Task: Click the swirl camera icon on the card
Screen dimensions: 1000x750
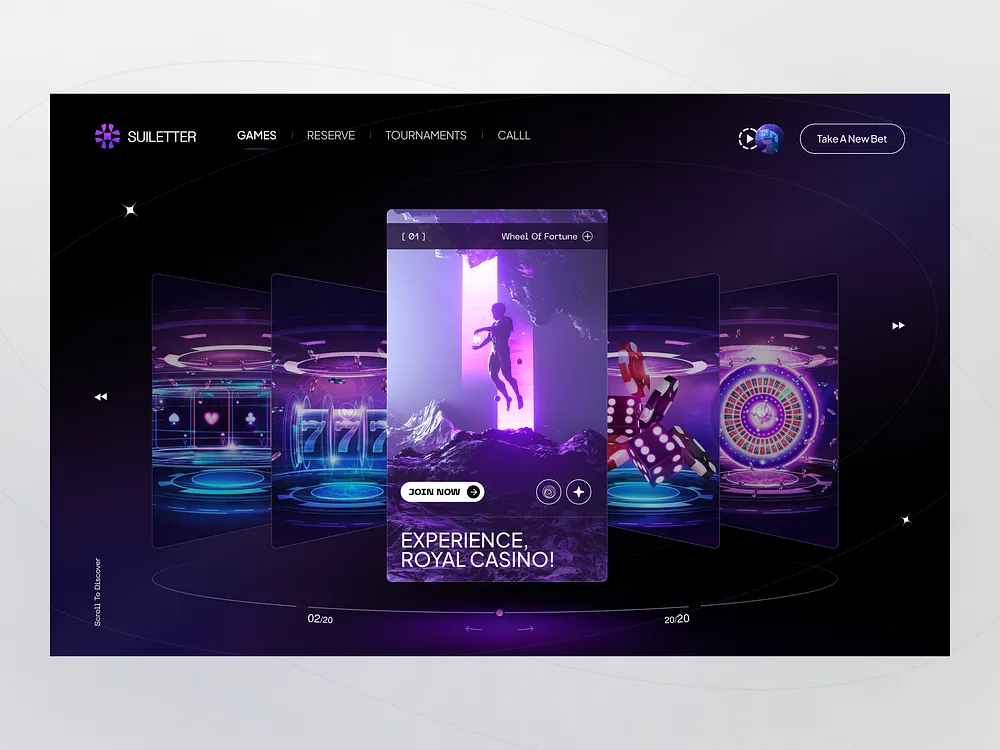Action: (548, 491)
